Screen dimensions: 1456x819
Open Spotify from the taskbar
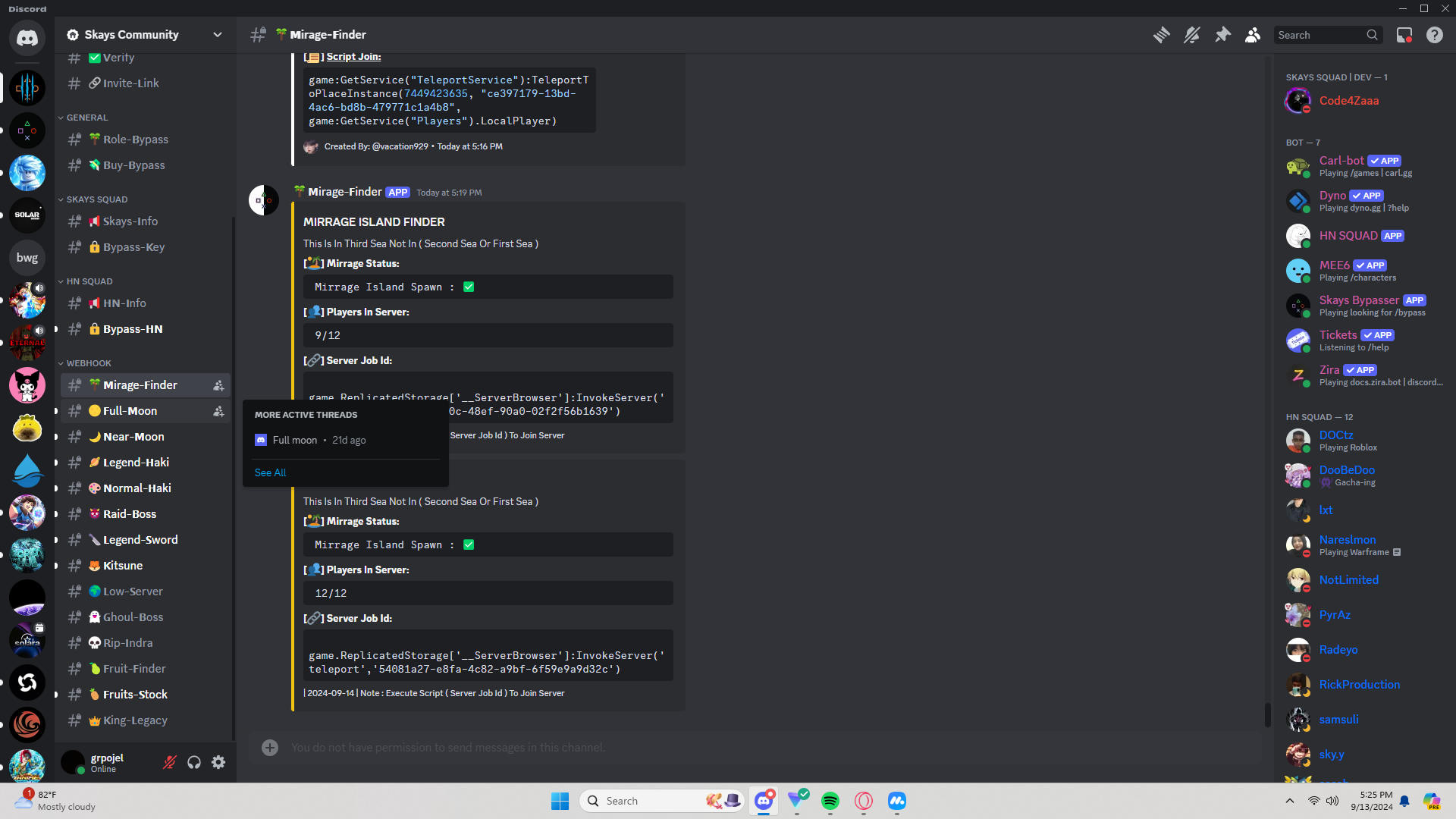point(830,801)
